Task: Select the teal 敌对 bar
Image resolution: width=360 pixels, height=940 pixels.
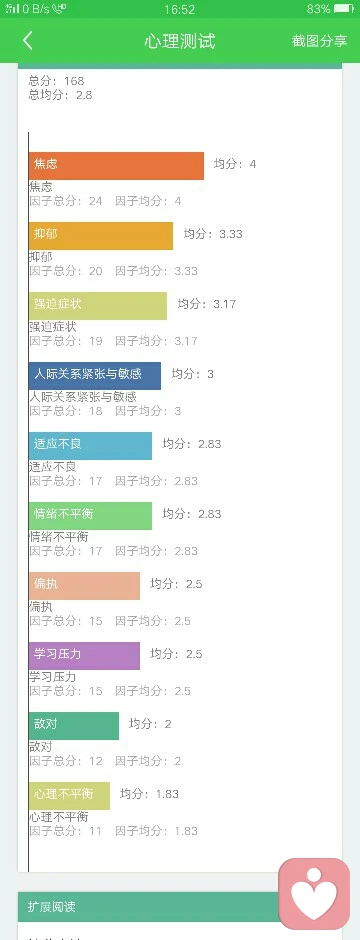Action: 74,726
